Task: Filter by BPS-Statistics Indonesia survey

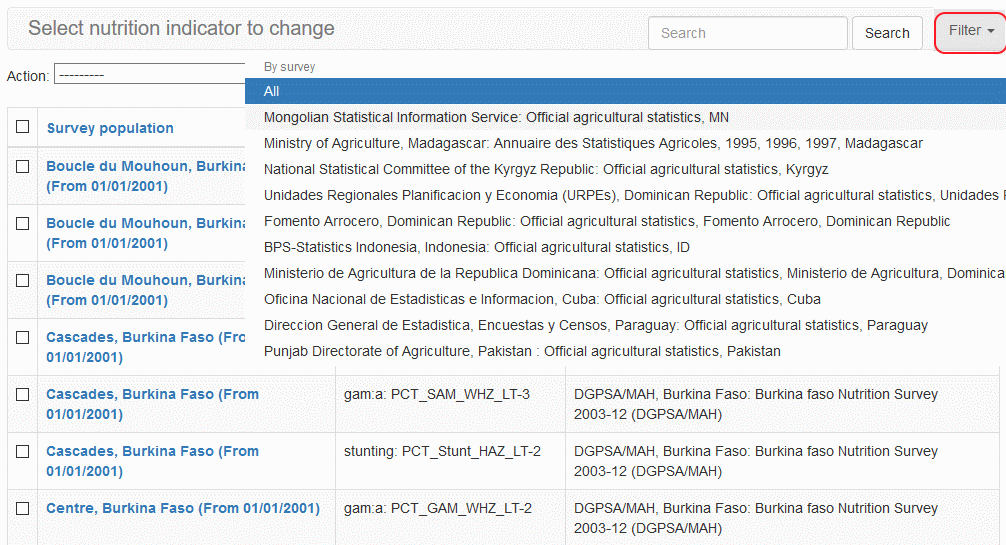Action: pos(477,247)
